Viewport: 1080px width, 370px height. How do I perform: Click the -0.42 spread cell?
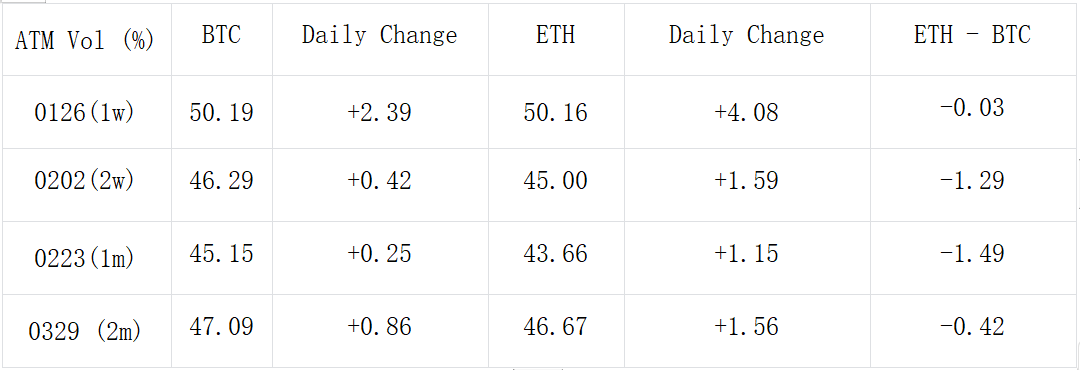tap(972, 331)
